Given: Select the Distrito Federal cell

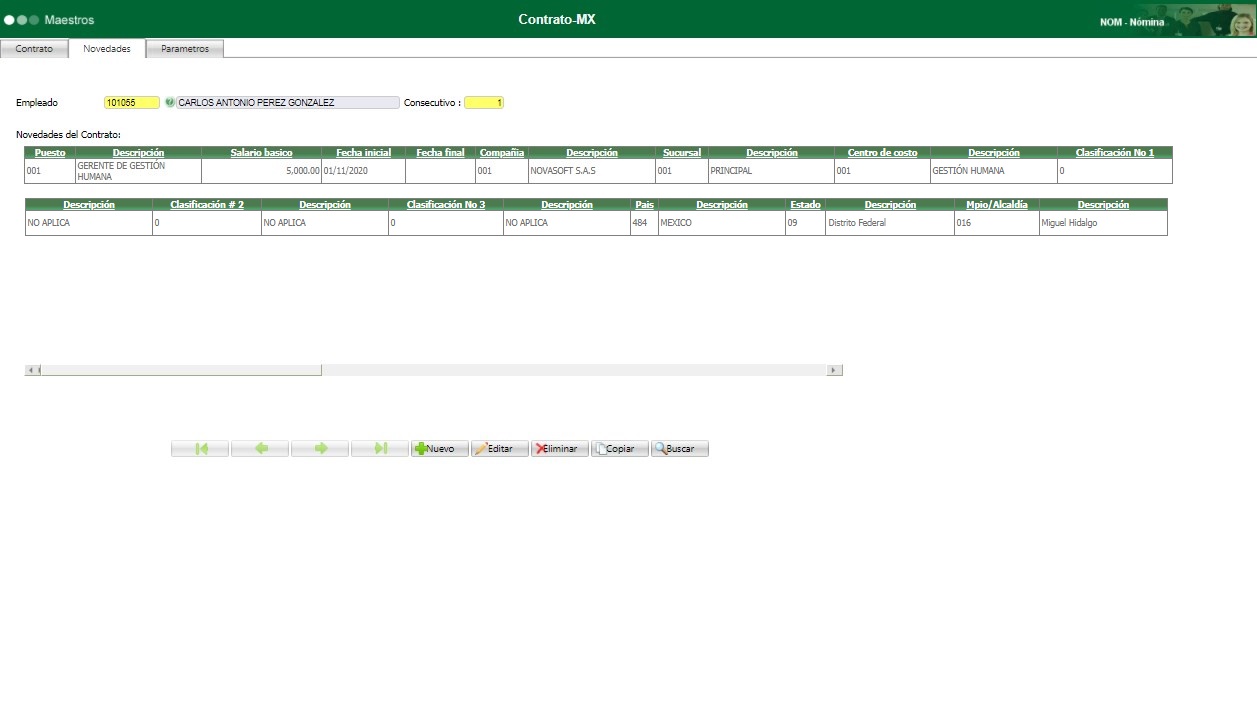Looking at the screenshot, I should point(890,223).
